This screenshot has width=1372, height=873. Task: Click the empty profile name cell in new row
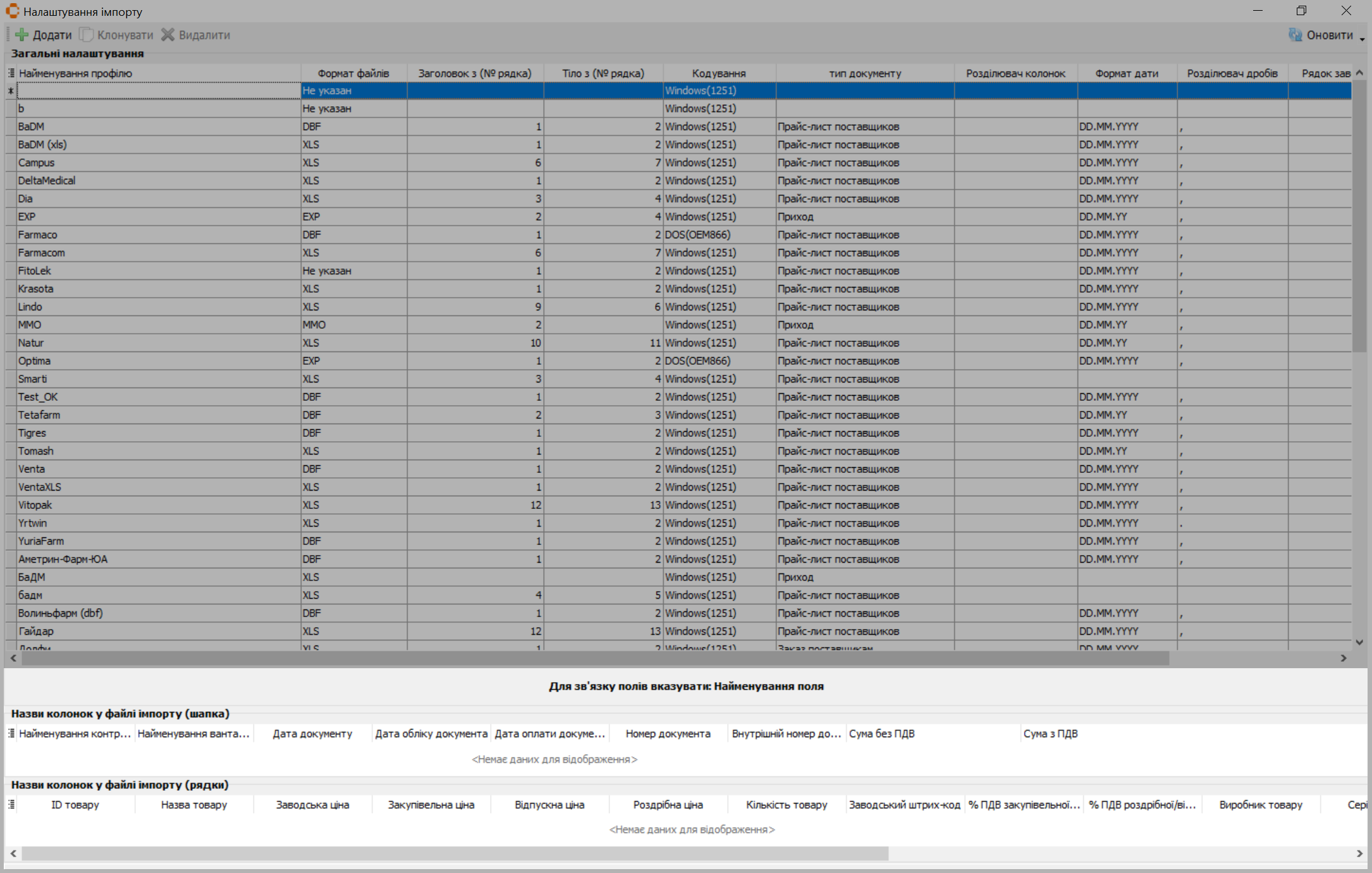tap(158, 91)
